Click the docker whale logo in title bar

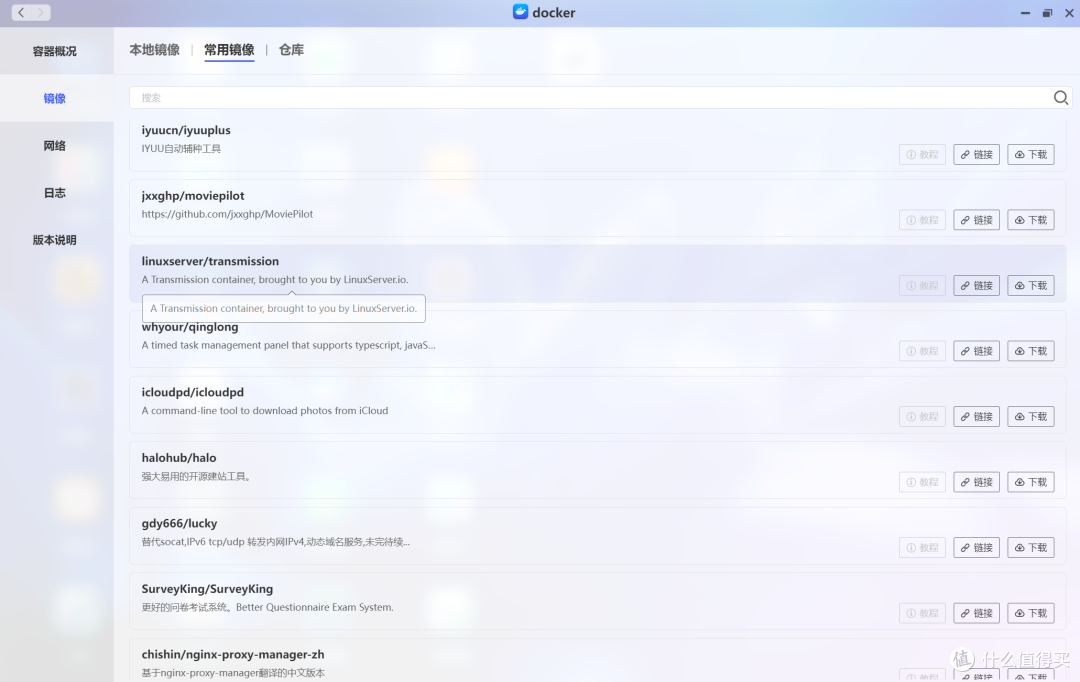521,12
